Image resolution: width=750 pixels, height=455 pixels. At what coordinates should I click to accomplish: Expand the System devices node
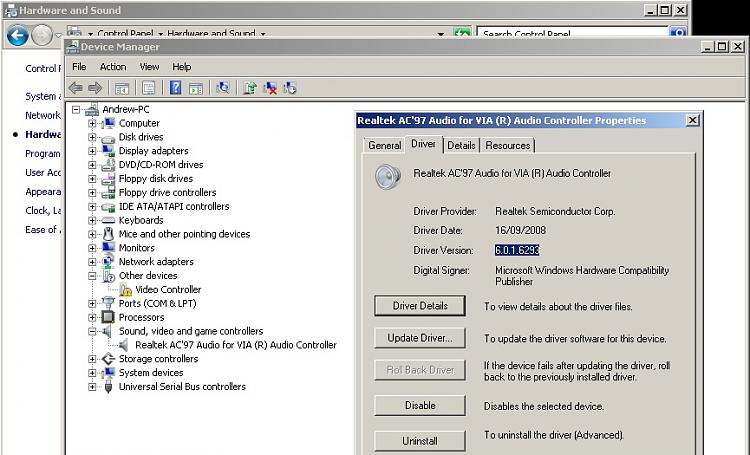[92, 373]
